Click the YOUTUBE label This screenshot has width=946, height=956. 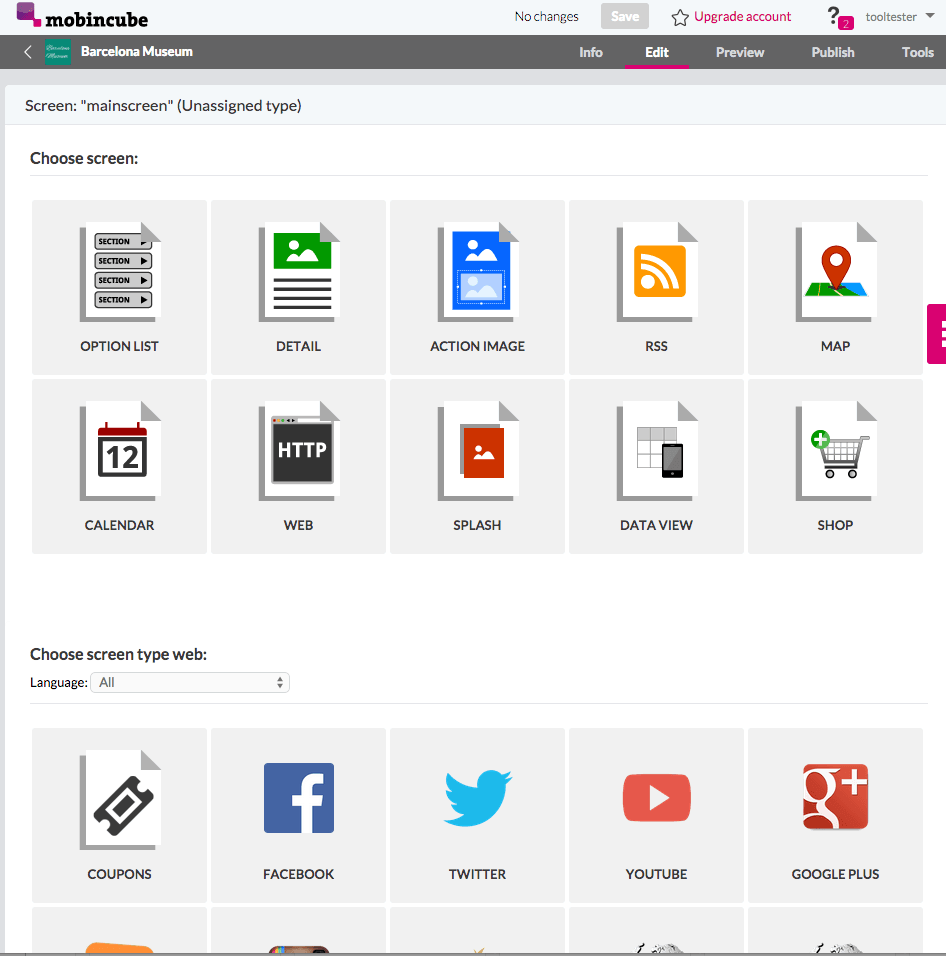coord(656,874)
